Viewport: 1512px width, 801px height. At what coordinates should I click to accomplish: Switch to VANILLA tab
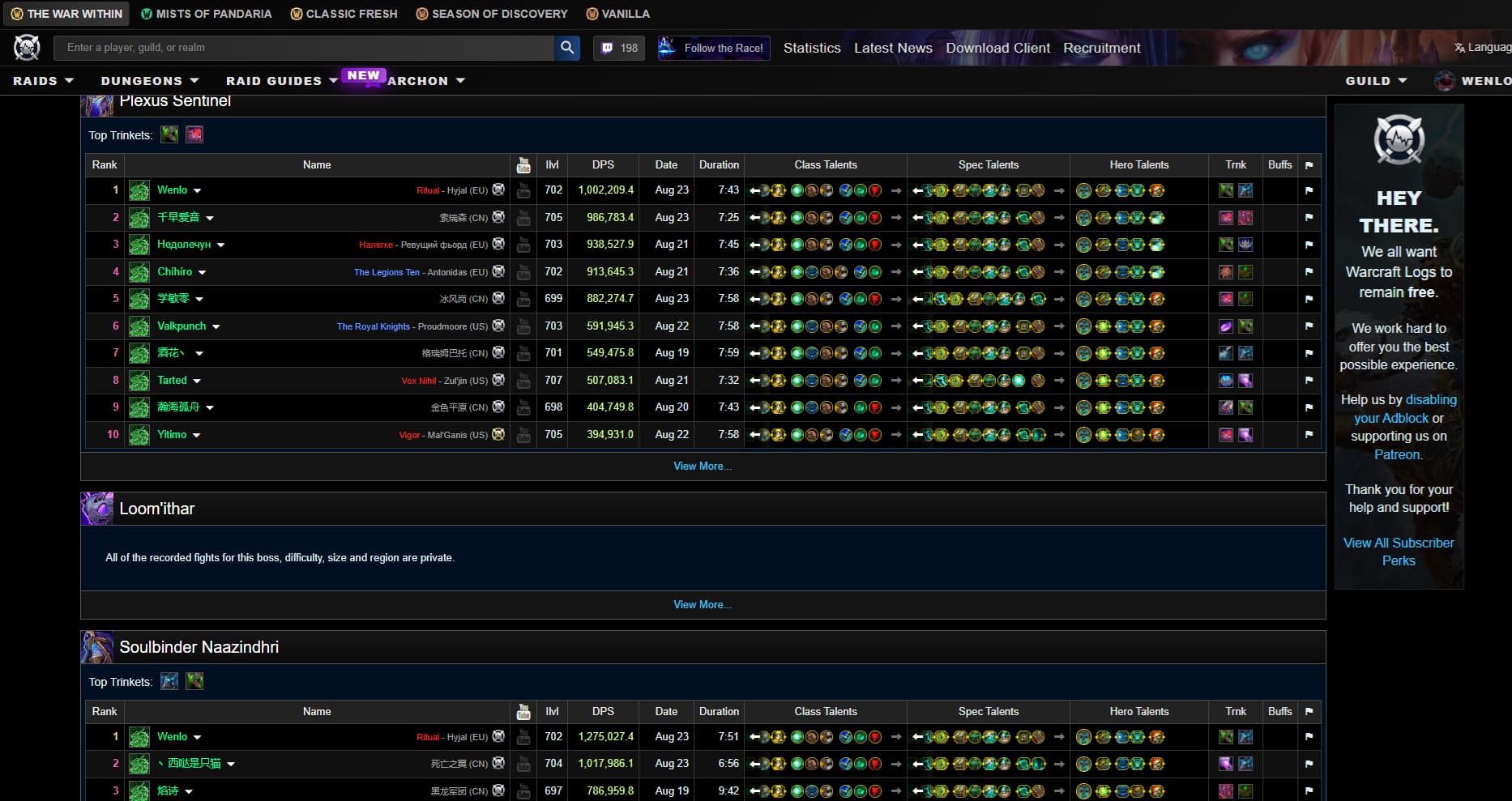coord(617,14)
